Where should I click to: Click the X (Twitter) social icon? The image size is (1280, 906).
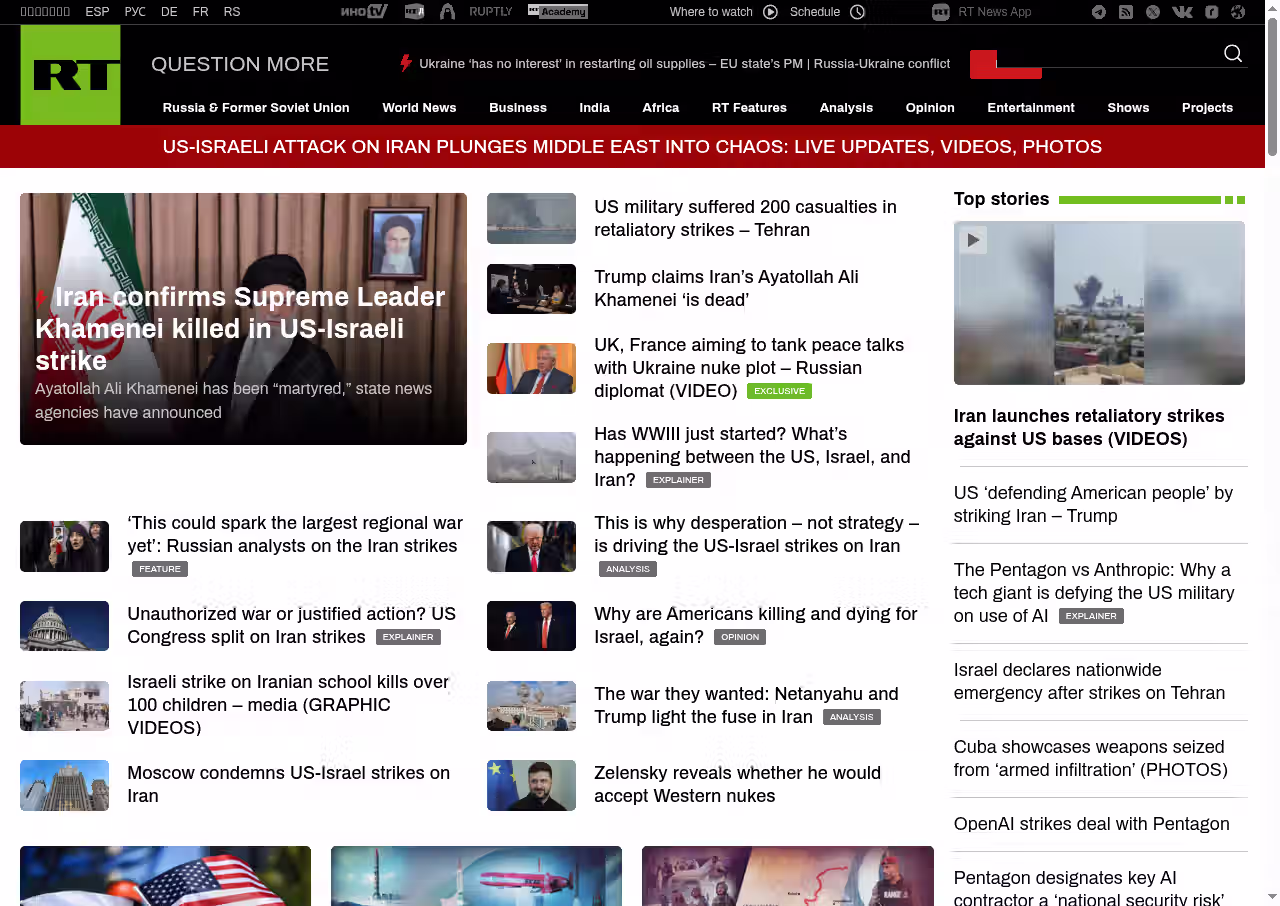(1153, 12)
